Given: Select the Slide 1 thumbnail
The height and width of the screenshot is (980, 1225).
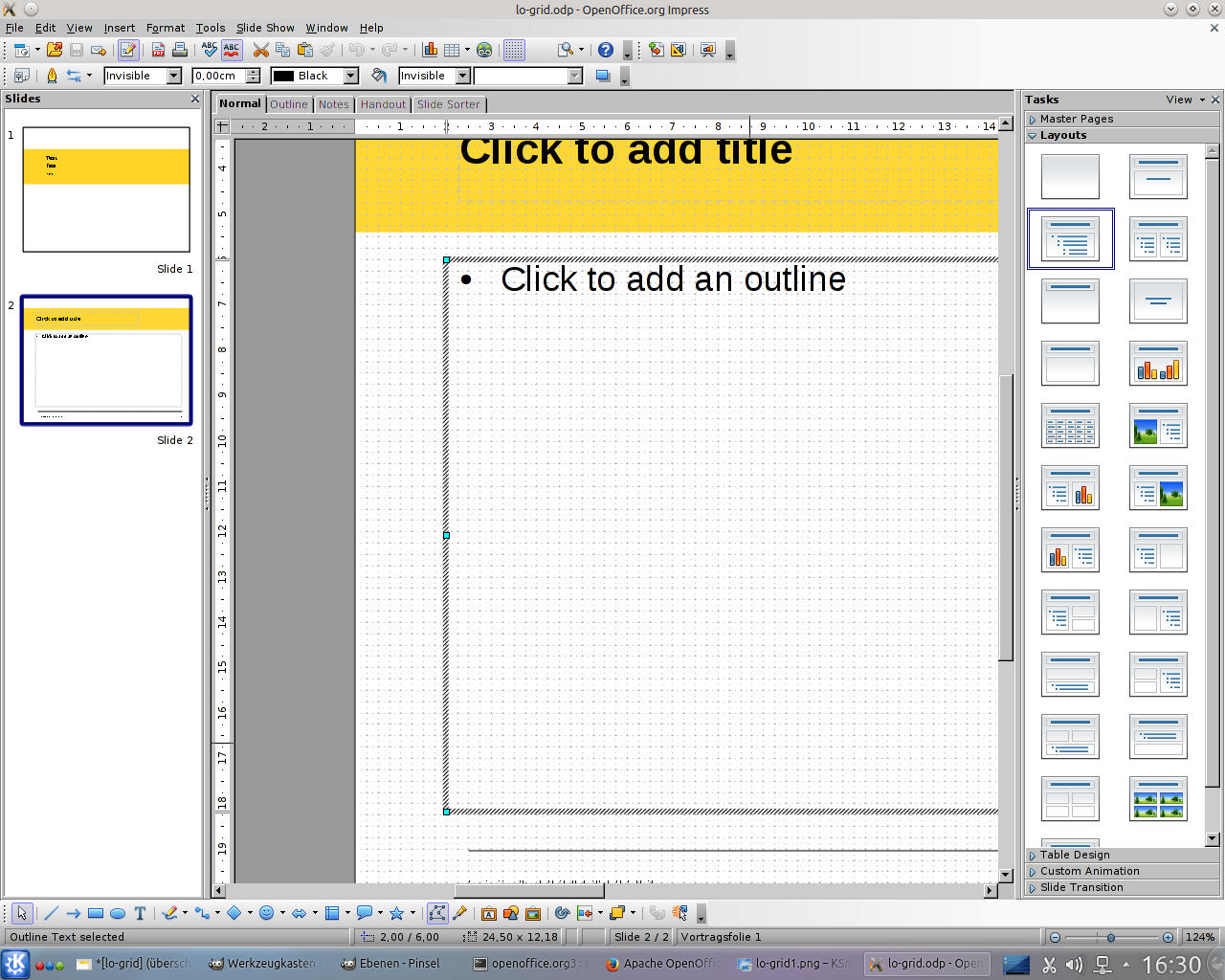Looking at the screenshot, I should (106, 189).
